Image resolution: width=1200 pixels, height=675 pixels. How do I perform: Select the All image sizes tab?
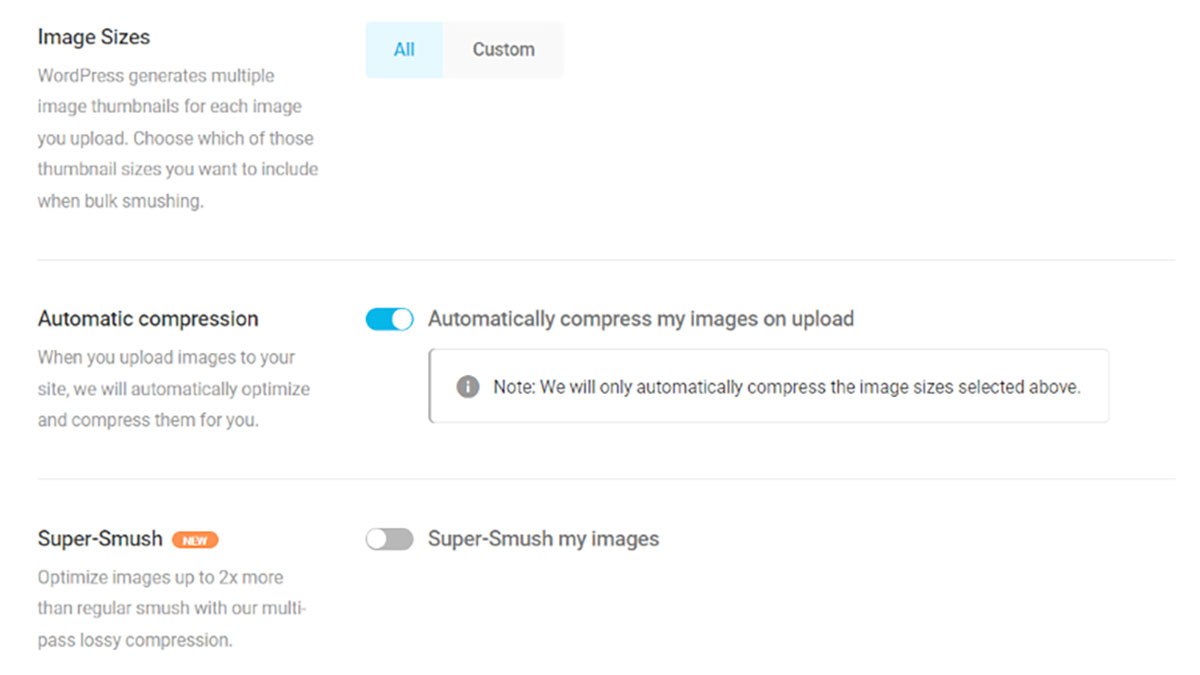pos(404,49)
